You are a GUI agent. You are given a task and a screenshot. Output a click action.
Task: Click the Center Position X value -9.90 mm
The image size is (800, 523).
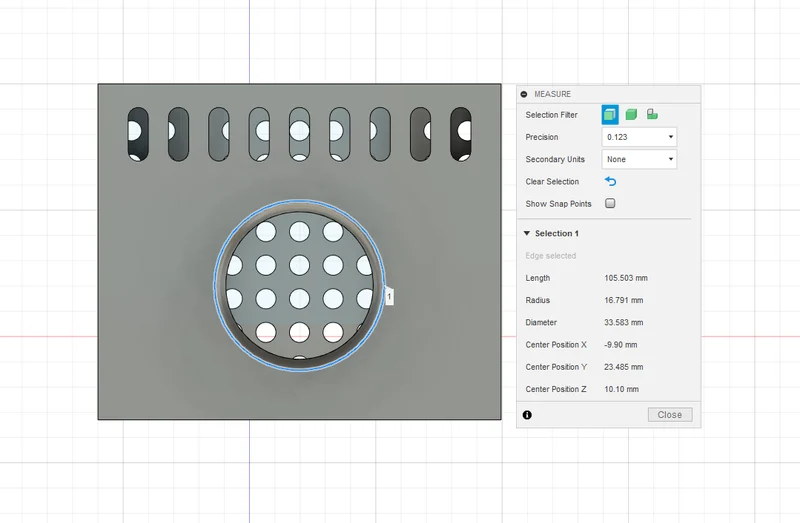pyautogui.click(x=620, y=345)
